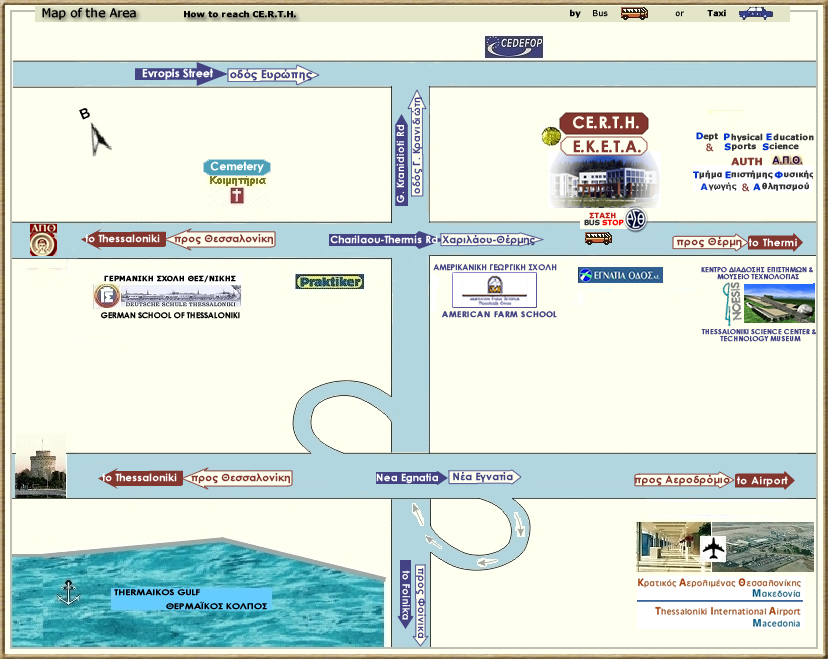Viewport: 828px width, 659px height.
Task: Click the bus icon in header
Action: tap(634, 14)
